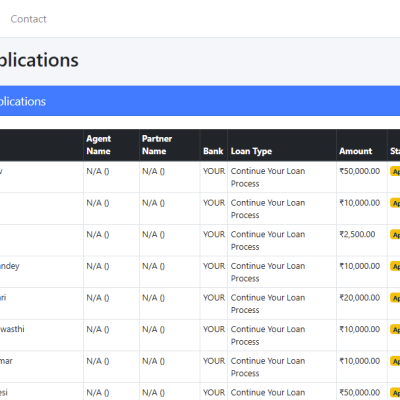Click Partner Name N/A cell in 'ndey' row

tap(153, 266)
